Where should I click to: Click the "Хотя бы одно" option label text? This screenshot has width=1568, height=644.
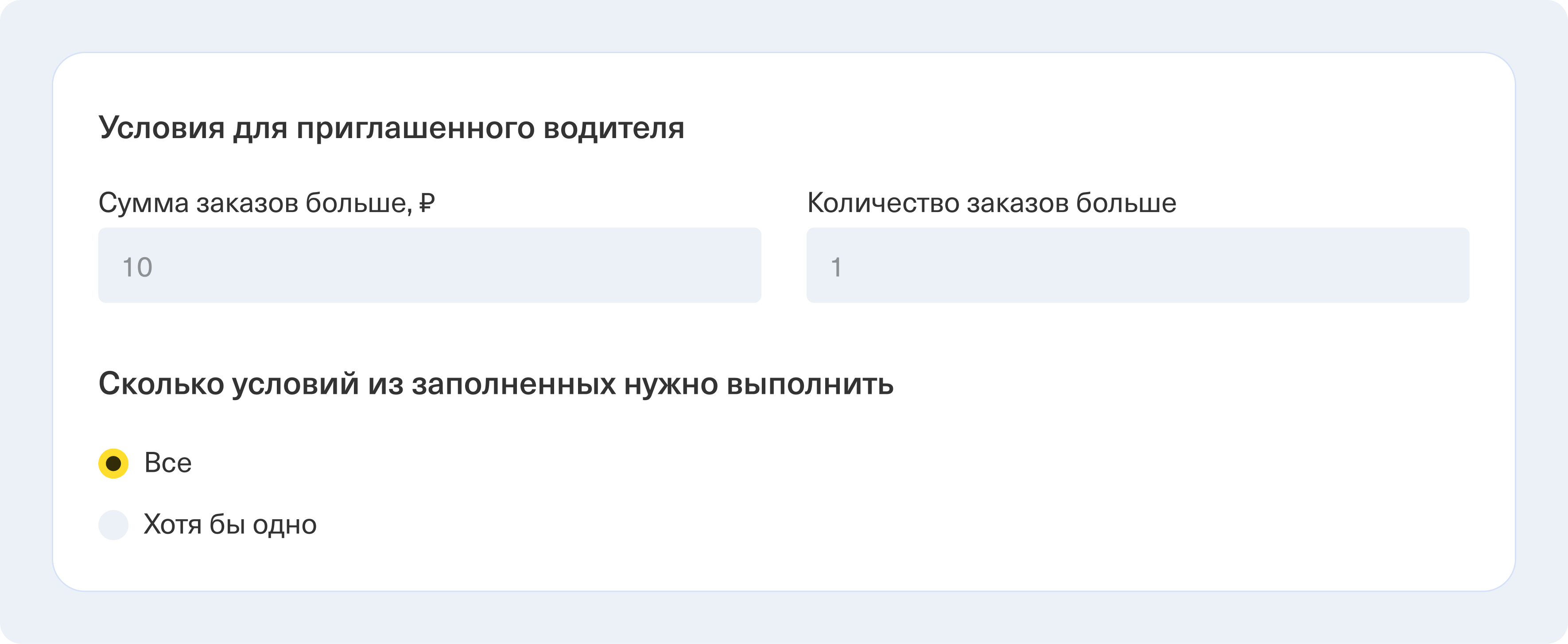(230, 525)
